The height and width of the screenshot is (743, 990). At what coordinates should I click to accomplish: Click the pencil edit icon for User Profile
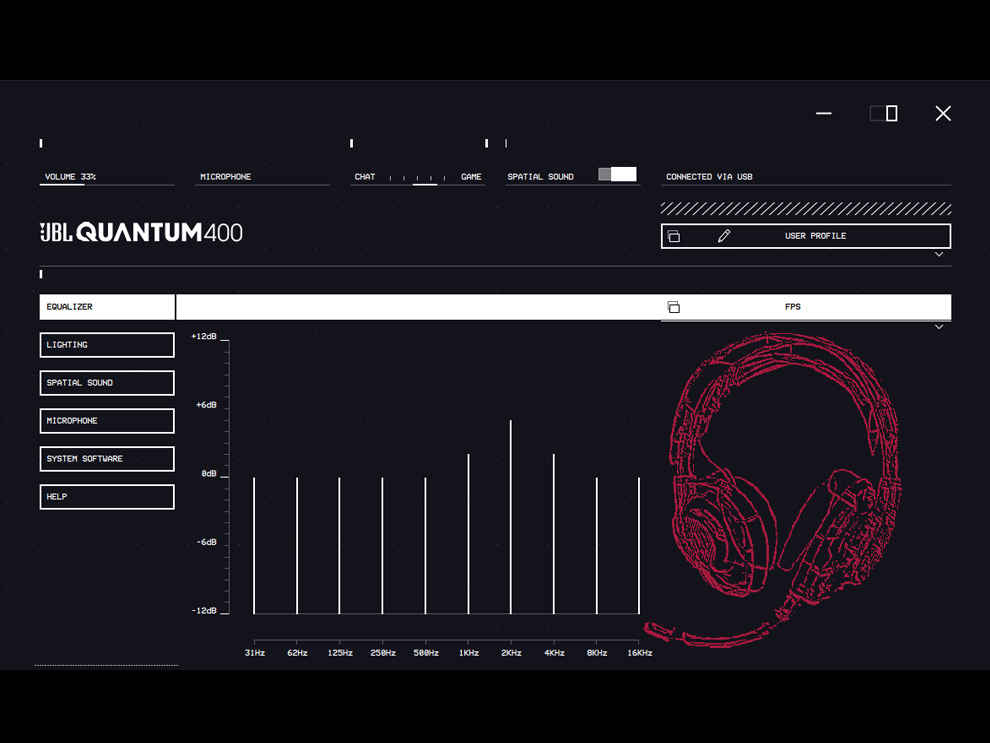point(724,236)
